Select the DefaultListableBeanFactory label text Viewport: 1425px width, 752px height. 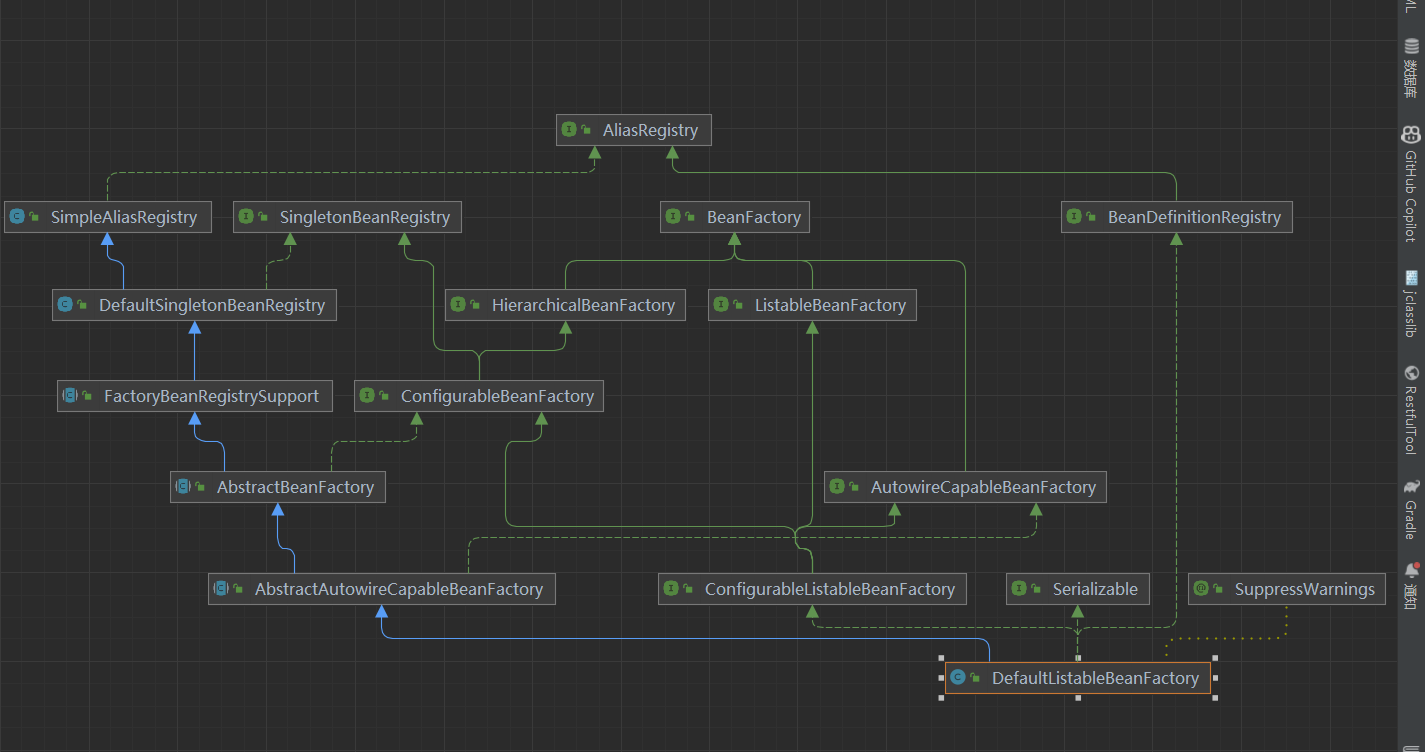click(1095, 678)
